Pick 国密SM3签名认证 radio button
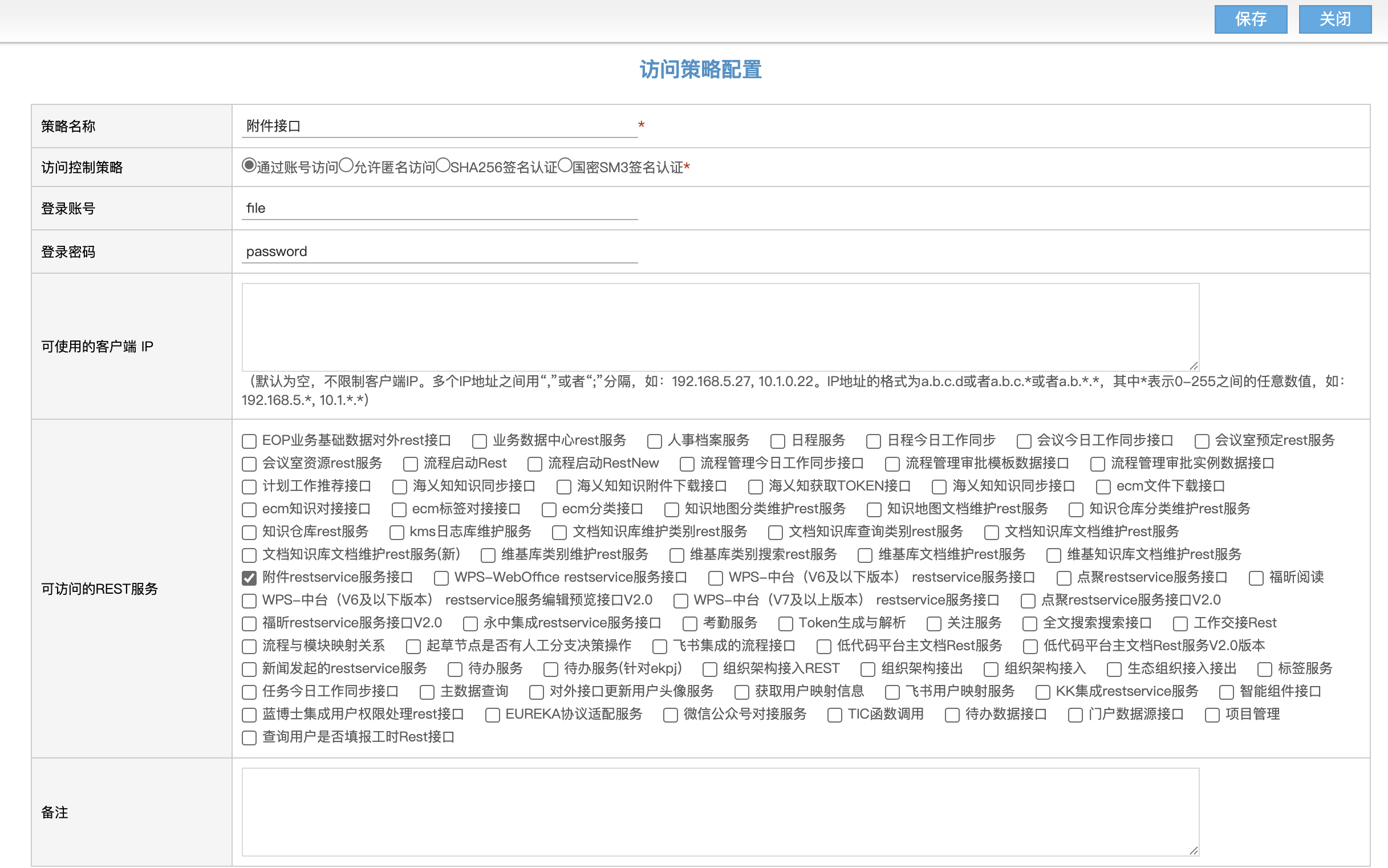 (565, 165)
